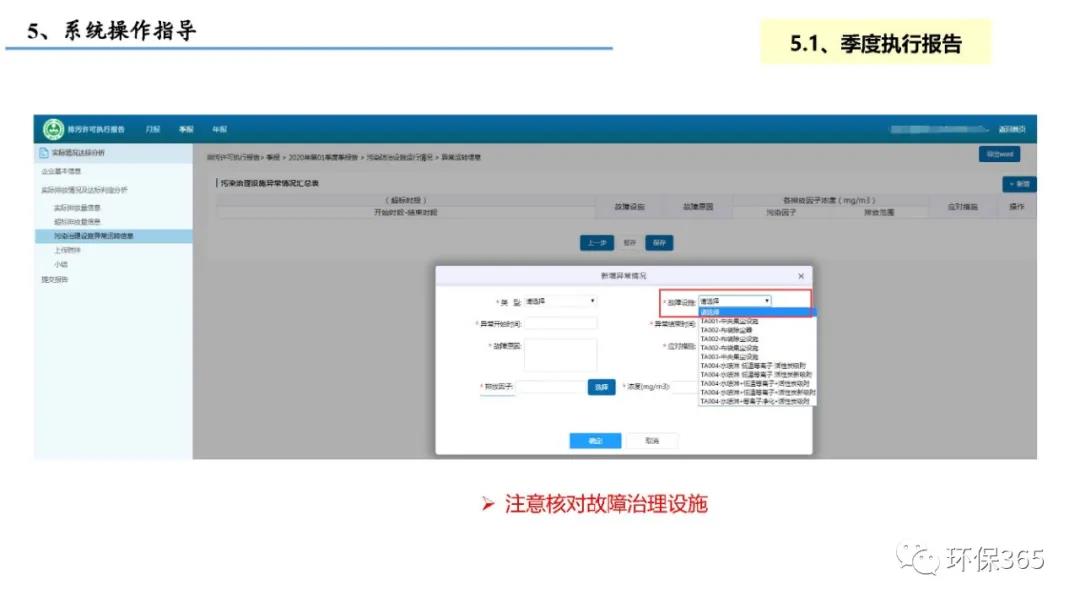The image size is (1080, 607).
Task: Choose last TA004 option in dropdown list
Action: point(755,401)
